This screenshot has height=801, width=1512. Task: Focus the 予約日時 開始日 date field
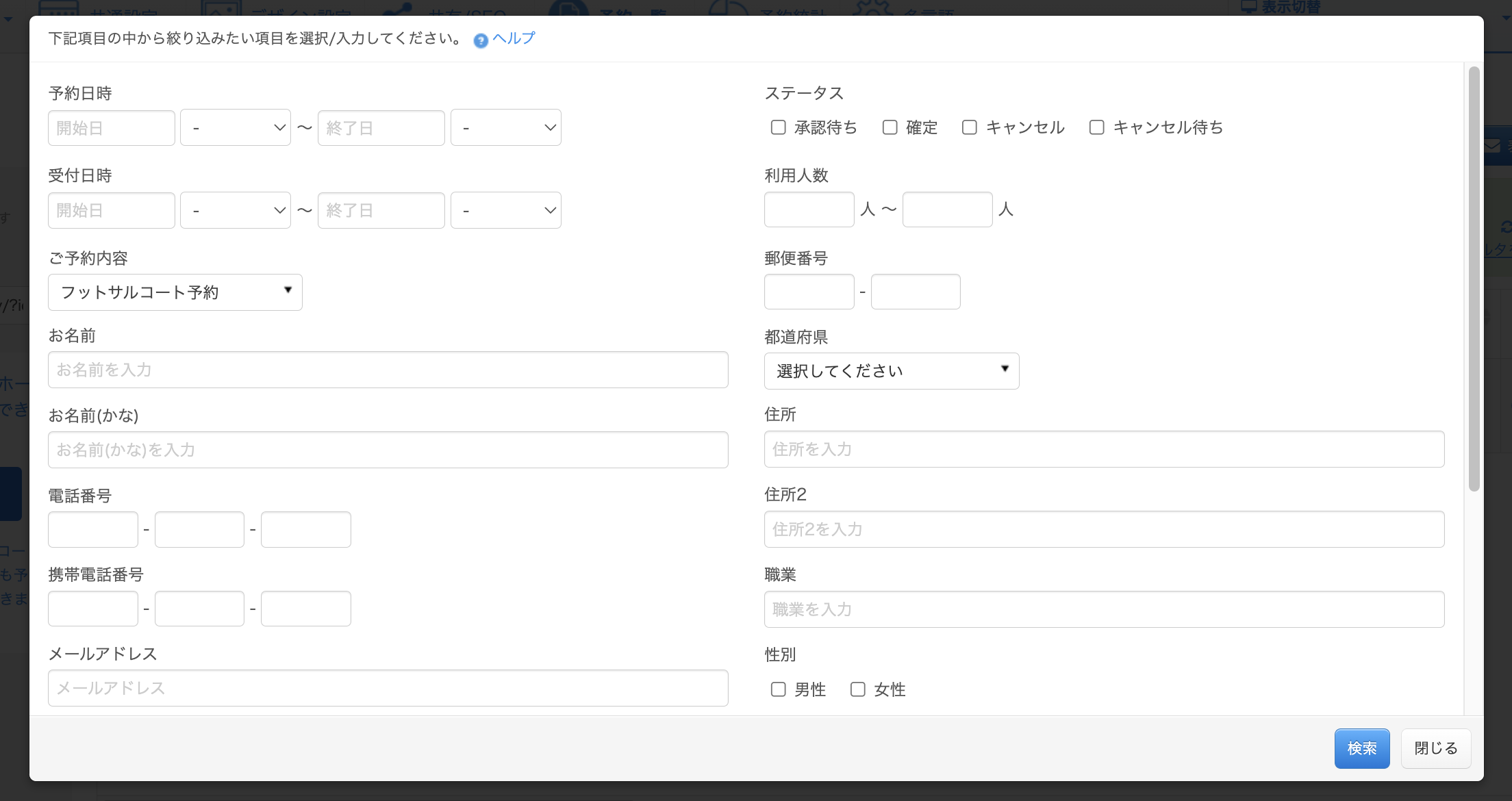[x=112, y=128]
